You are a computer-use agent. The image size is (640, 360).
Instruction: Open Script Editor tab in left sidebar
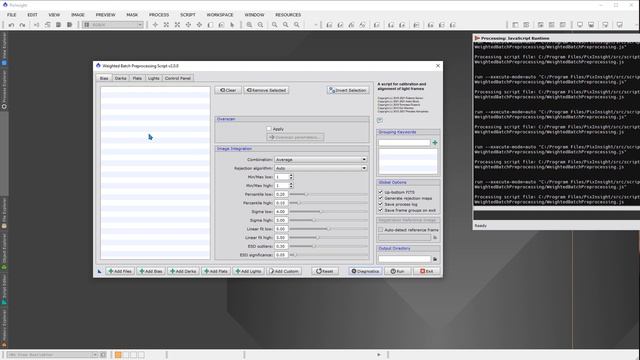(x=4, y=289)
